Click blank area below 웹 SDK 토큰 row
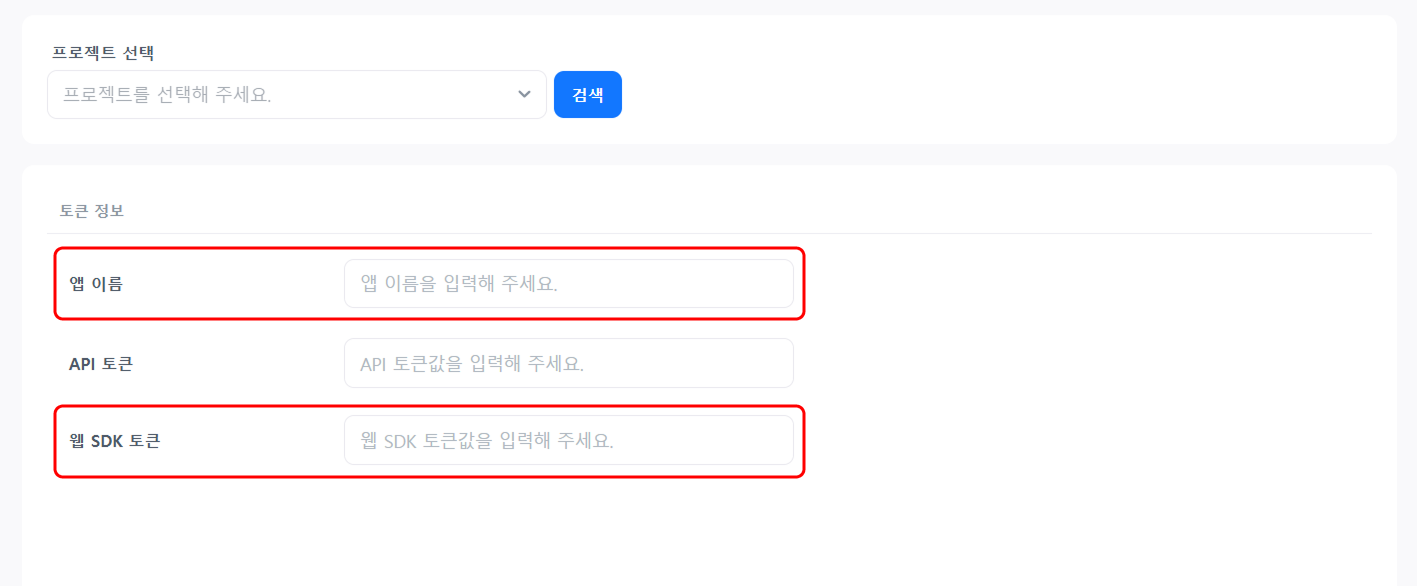 click(430, 530)
